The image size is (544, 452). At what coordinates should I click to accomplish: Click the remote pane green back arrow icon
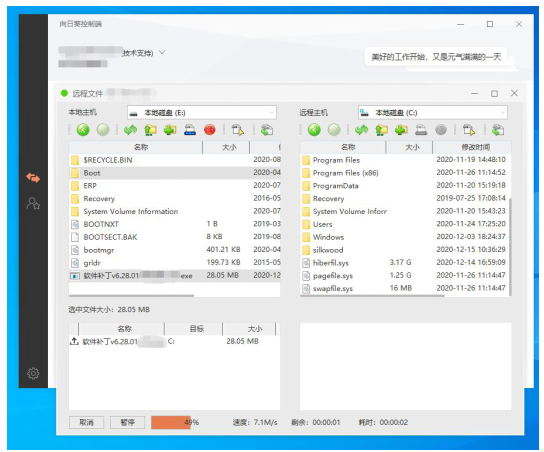pos(314,130)
